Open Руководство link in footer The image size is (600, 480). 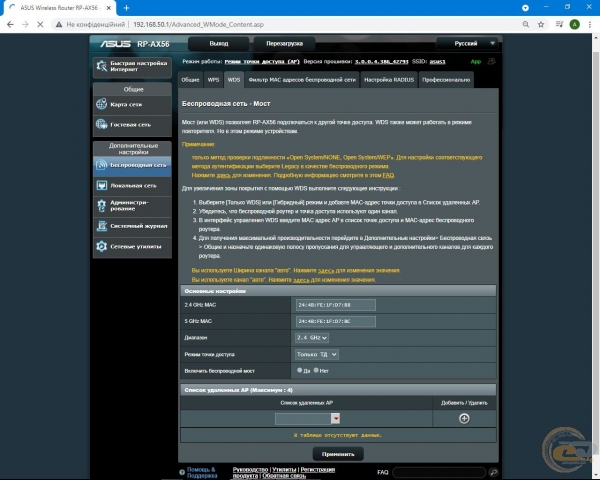coord(250,470)
